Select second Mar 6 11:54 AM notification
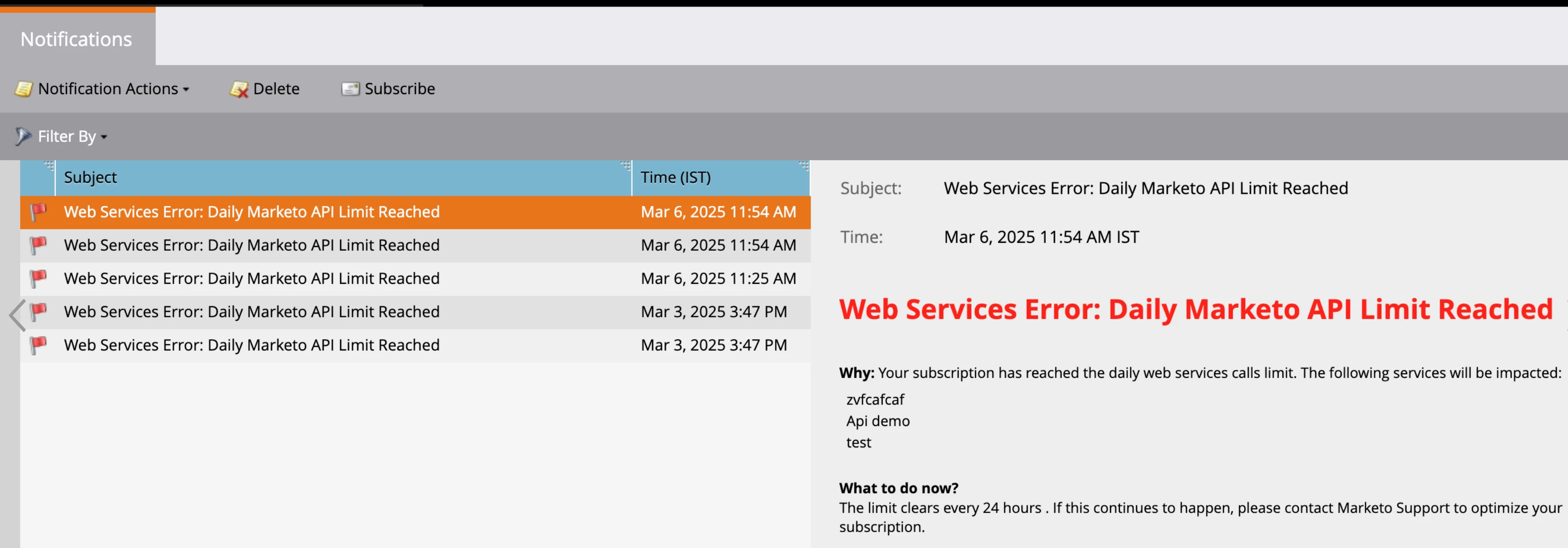The height and width of the screenshot is (548, 1568). pyautogui.click(x=252, y=246)
